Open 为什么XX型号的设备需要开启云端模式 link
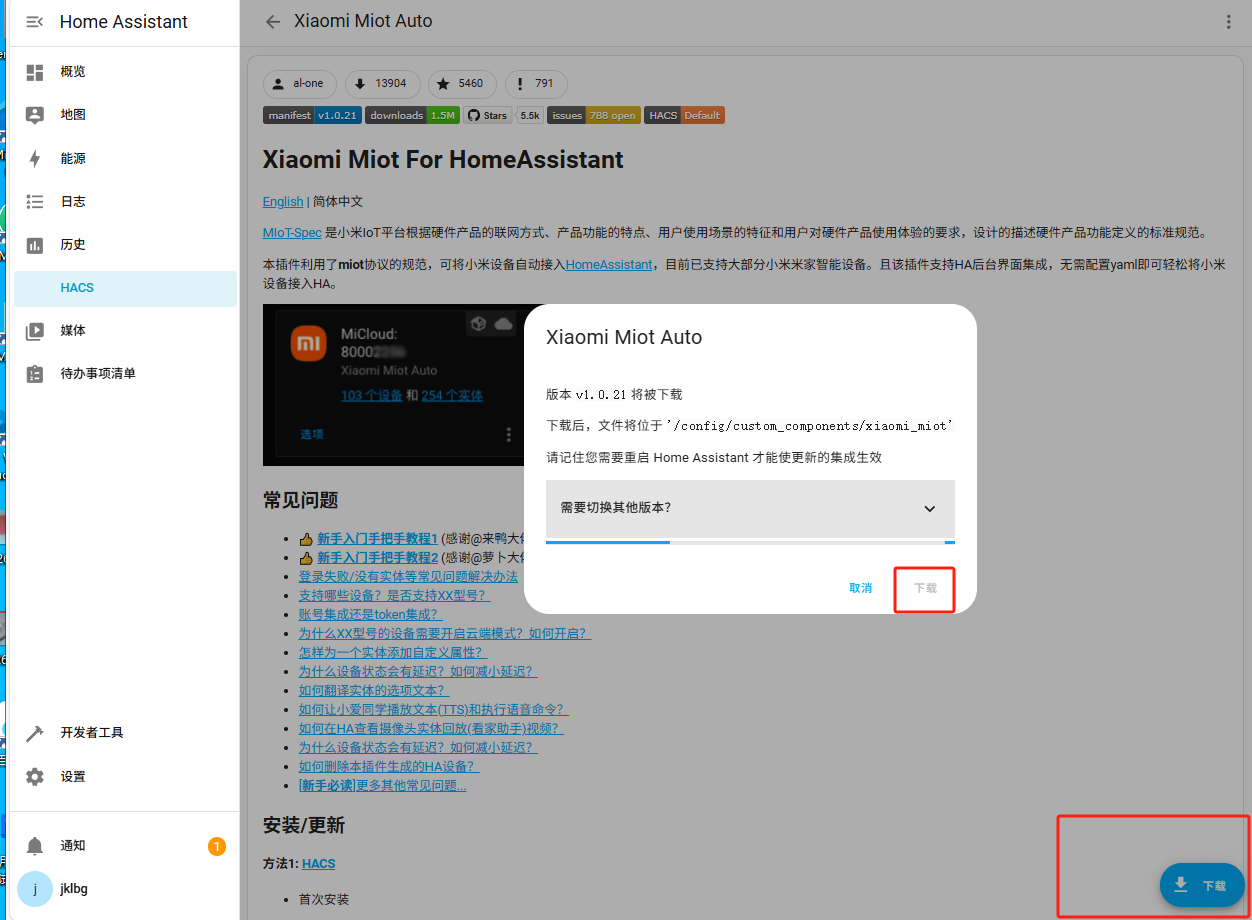The width and height of the screenshot is (1252, 920). click(x=445, y=634)
